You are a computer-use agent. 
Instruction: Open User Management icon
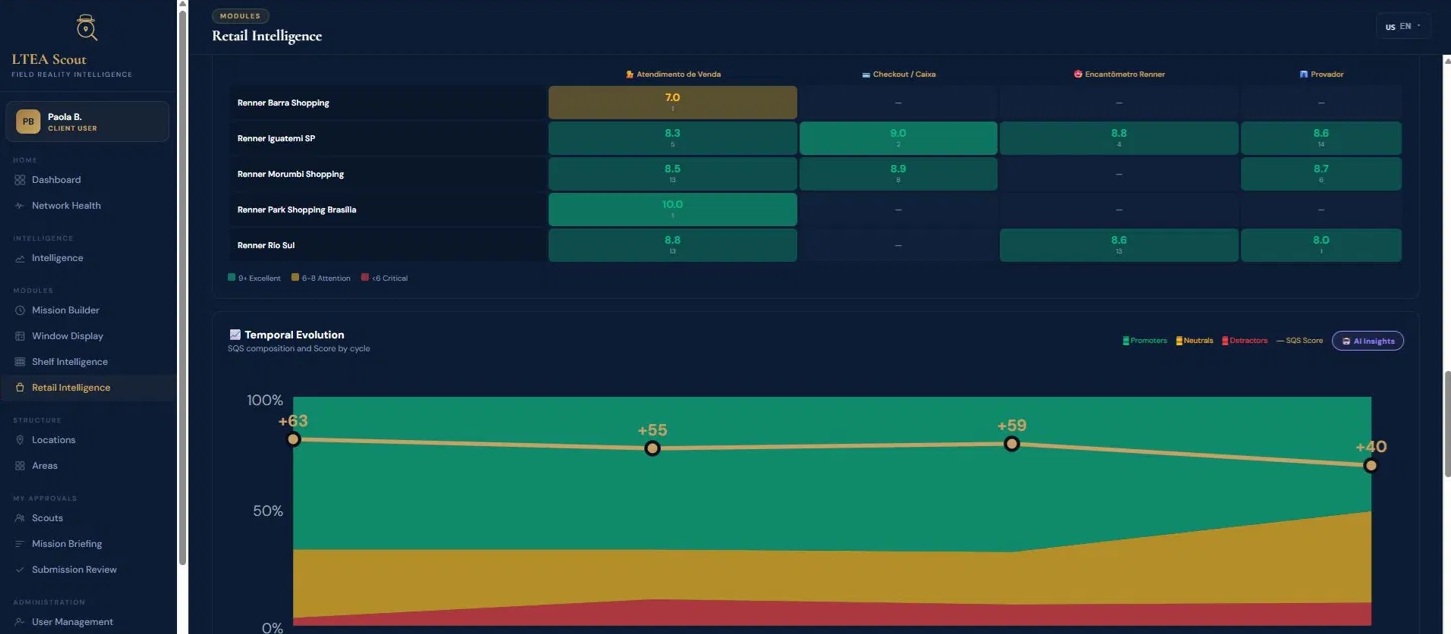coord(20,622)
